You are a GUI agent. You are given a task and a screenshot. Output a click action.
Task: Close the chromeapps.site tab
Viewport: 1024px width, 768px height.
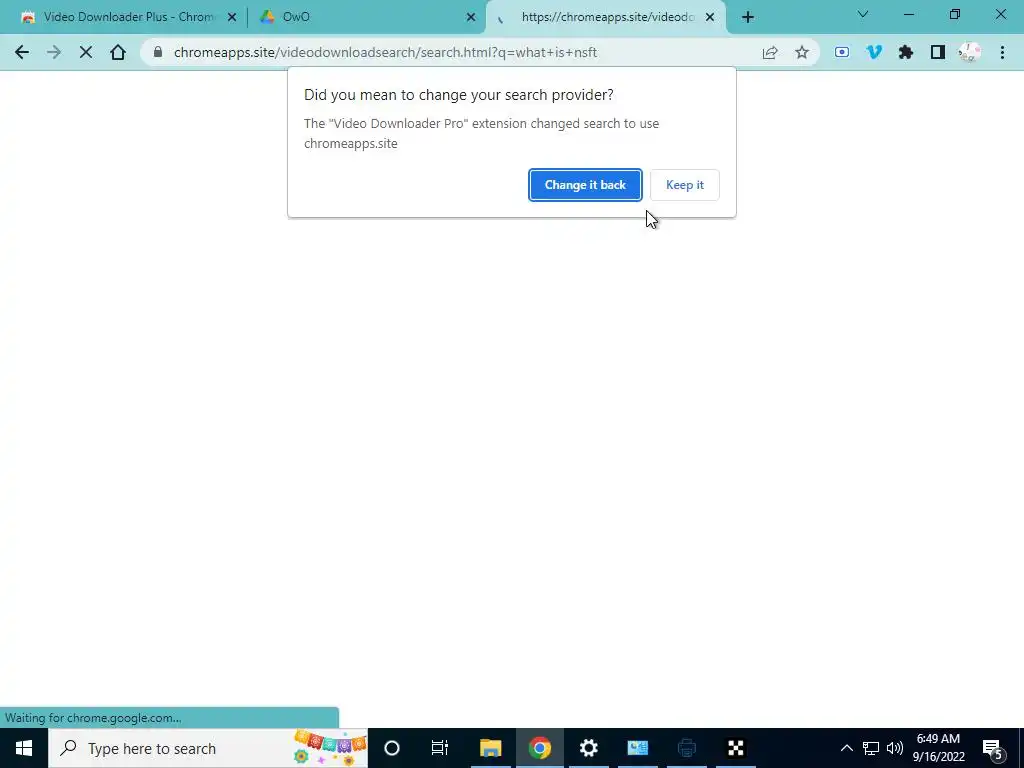[710, 17]
